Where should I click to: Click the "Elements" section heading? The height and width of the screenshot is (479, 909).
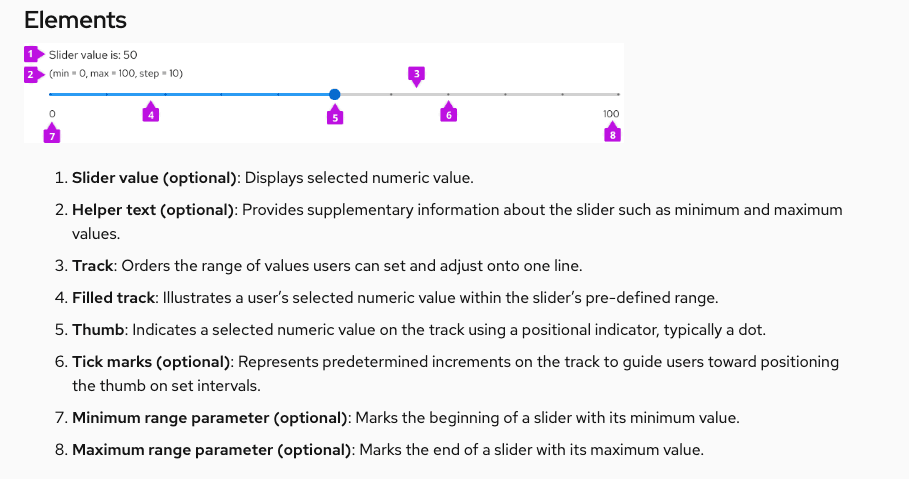point(75,19)
